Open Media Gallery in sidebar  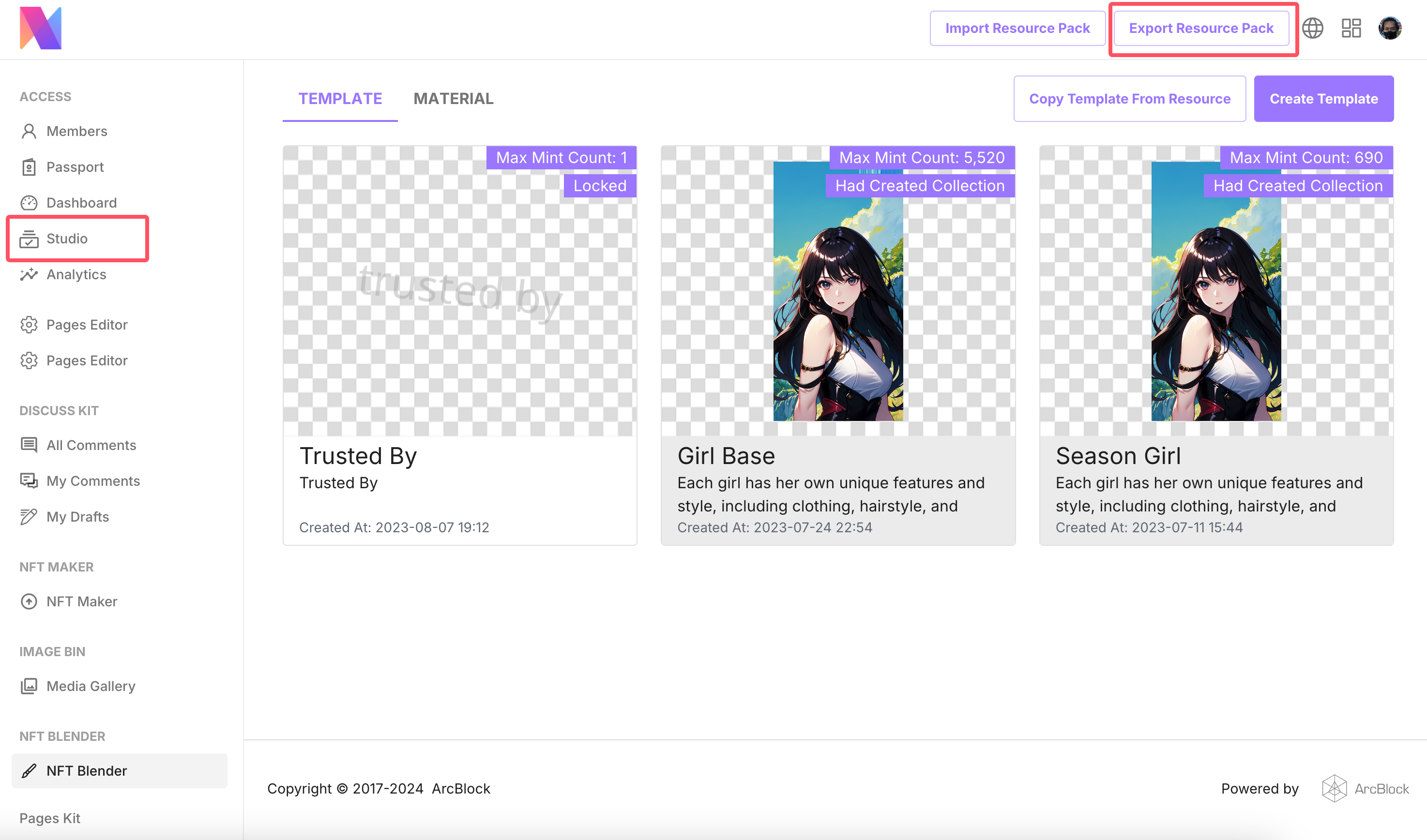[x=91, y=686]
